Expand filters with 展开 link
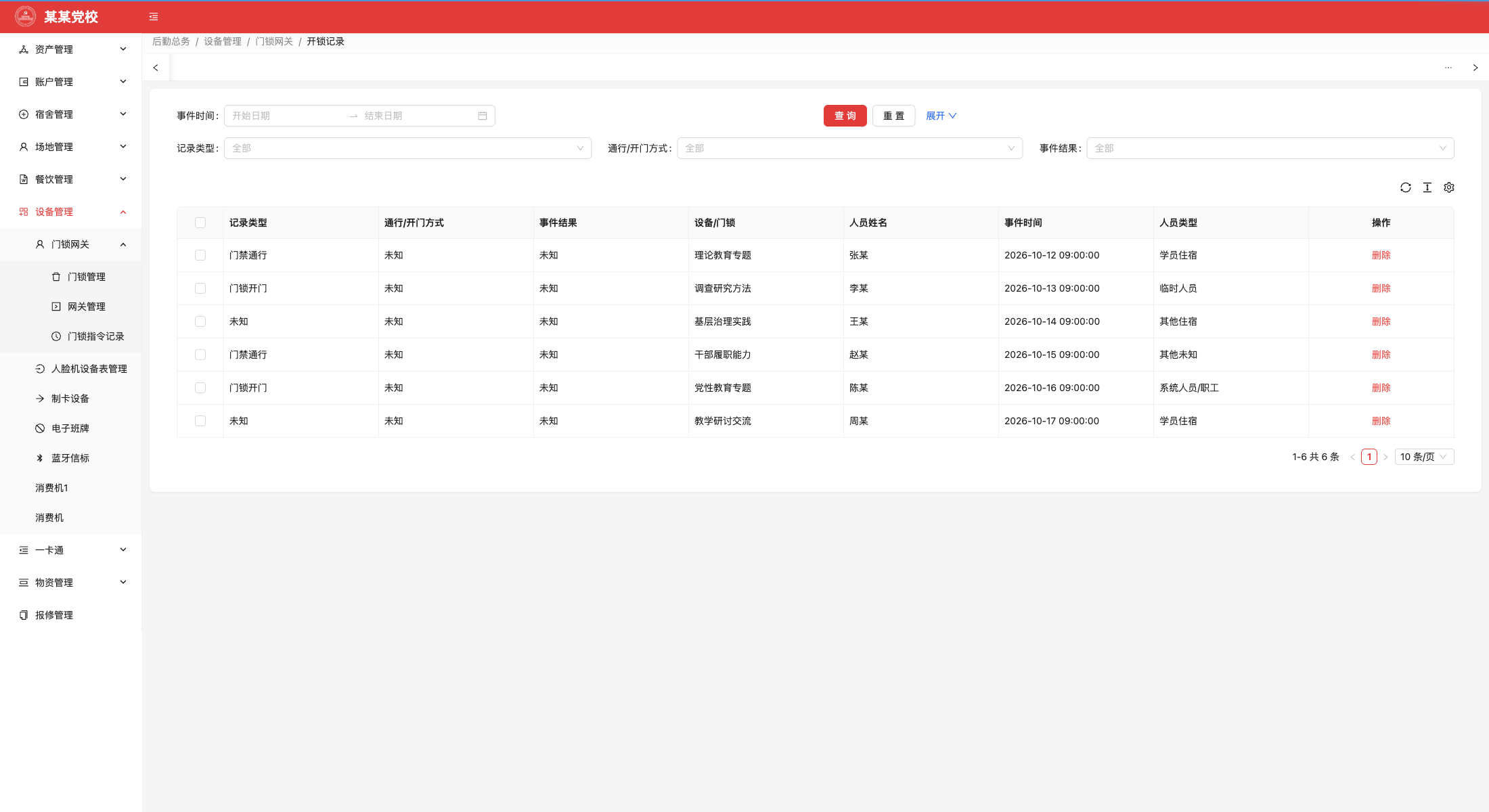The width and height of the screenshot is (1489, 812). pos(941,116)
